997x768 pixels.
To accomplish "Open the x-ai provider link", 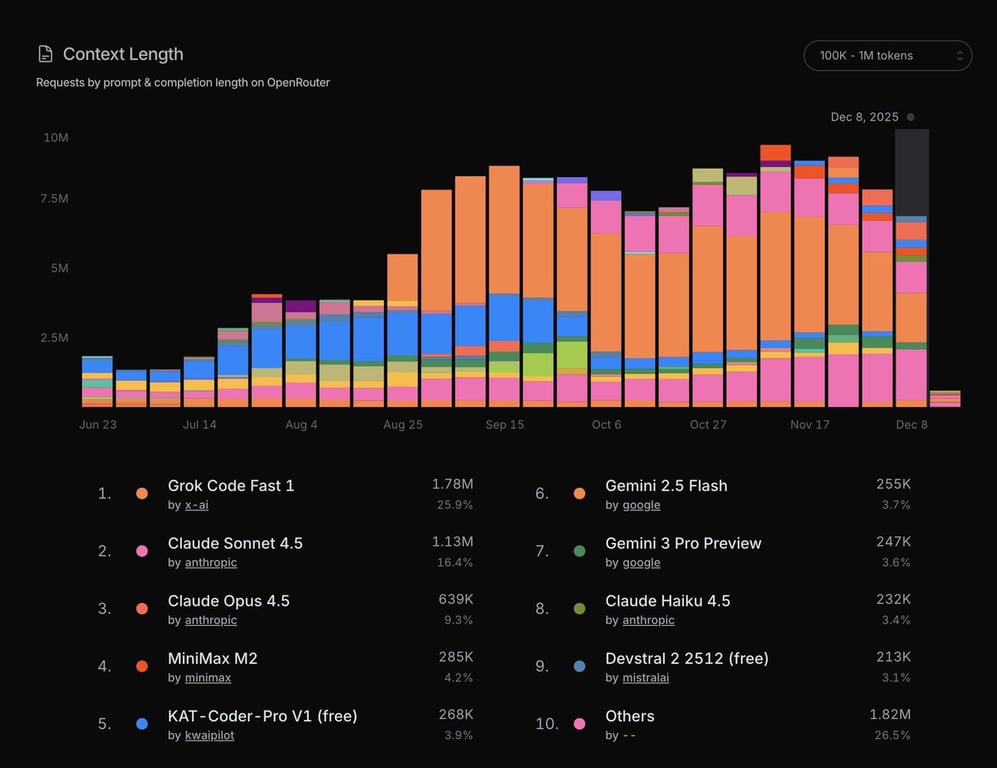I will pyautogui.click(x=196, y=505).
